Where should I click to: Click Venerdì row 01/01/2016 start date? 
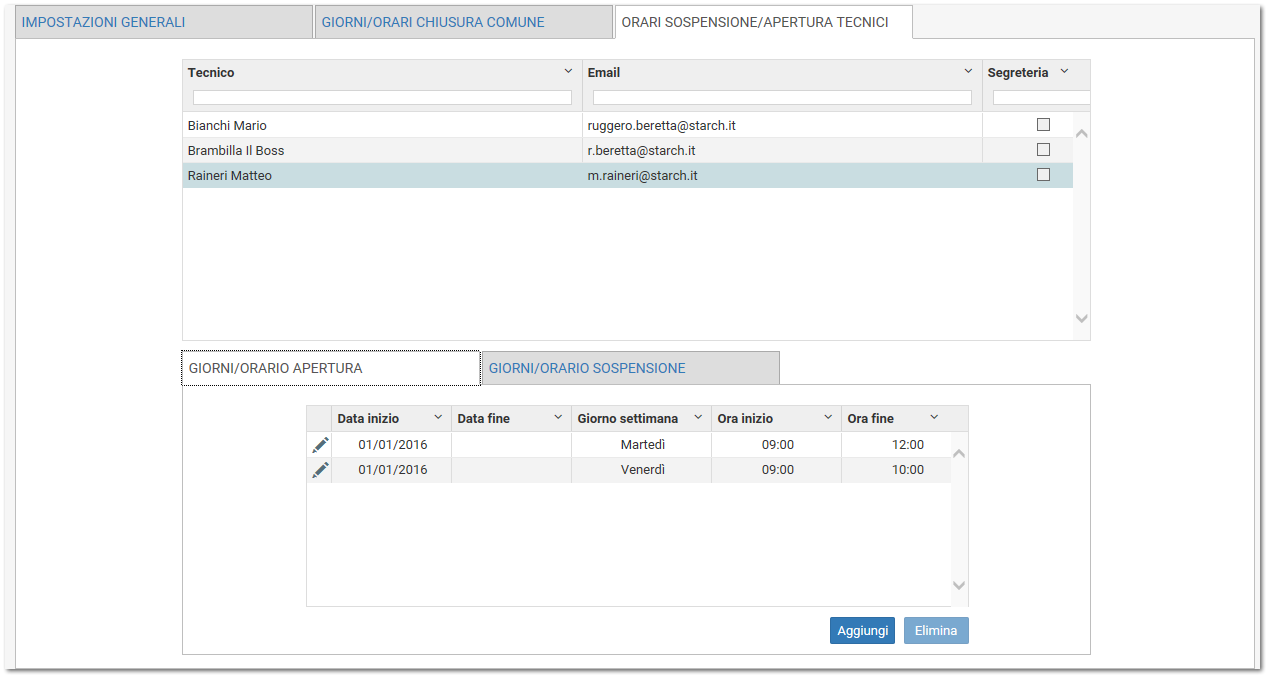pos(392,470)
